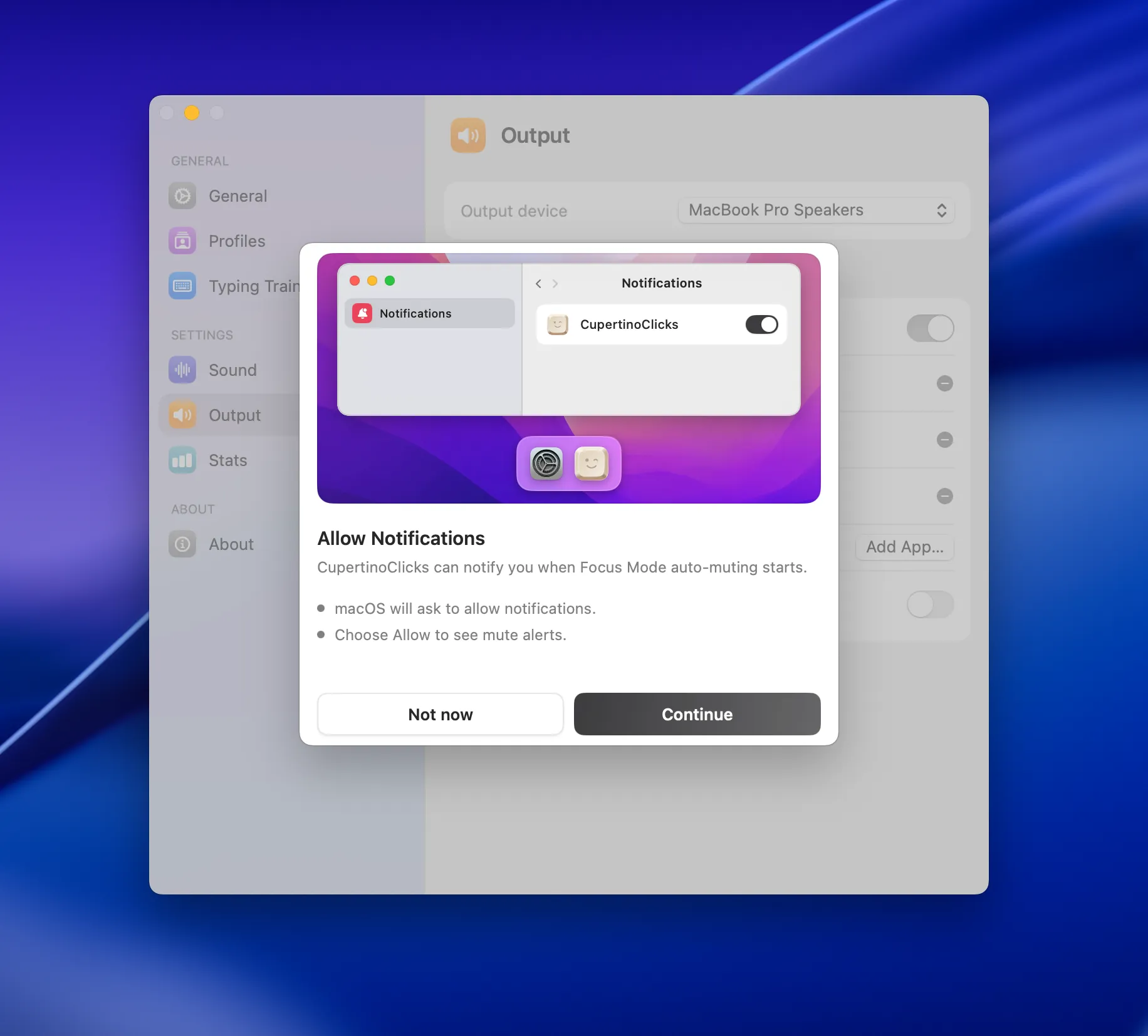
Task: Toggle the CupertinoClicks notifications switch
Action: tap(761, 324)
